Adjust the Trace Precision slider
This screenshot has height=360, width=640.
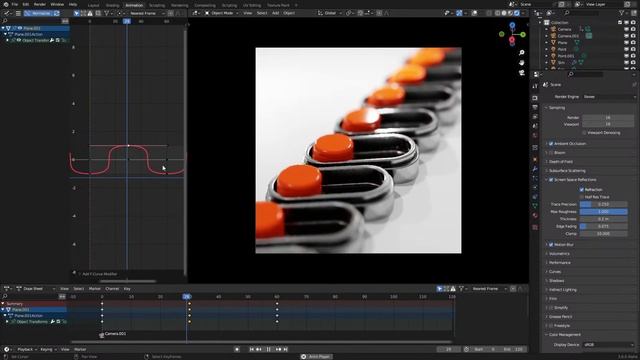(603, 204)
